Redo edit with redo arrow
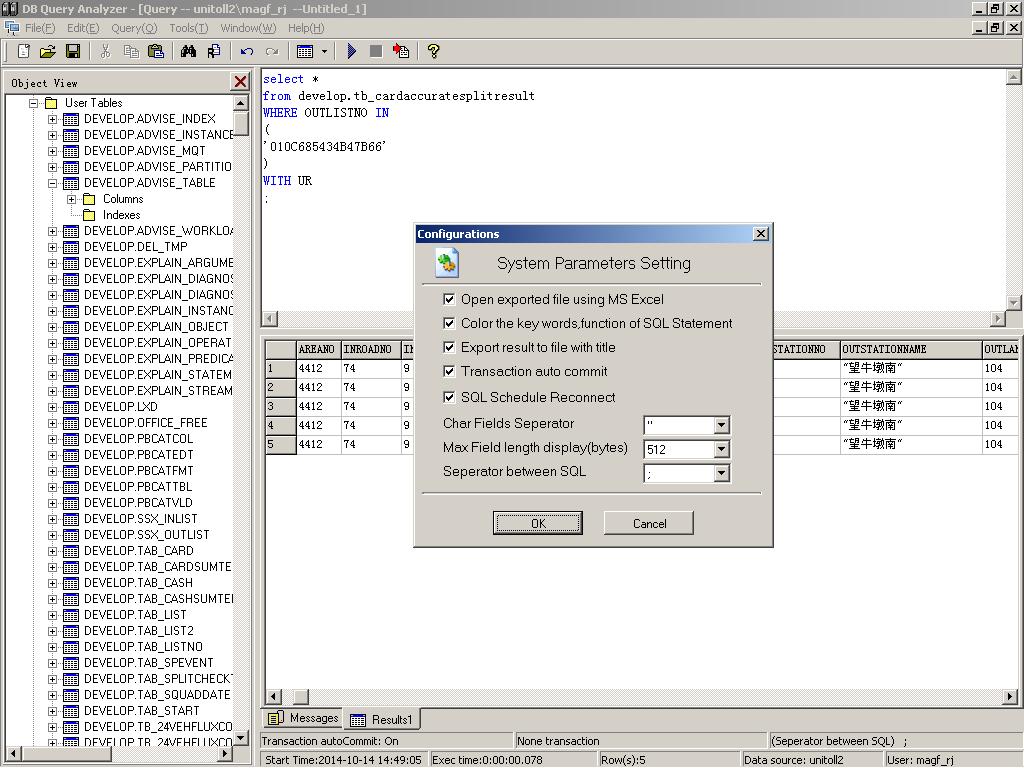 (x=272, y=51)
